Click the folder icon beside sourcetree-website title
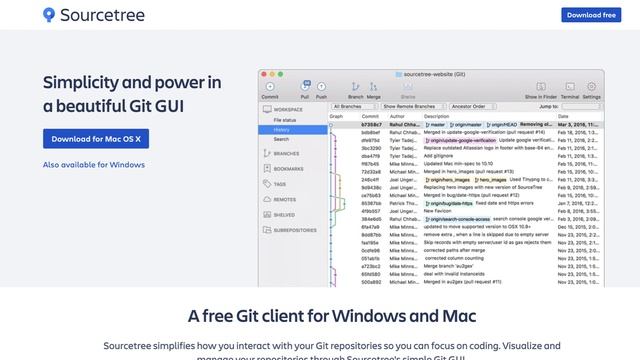 pyautogui.click(x=399, y=74)
